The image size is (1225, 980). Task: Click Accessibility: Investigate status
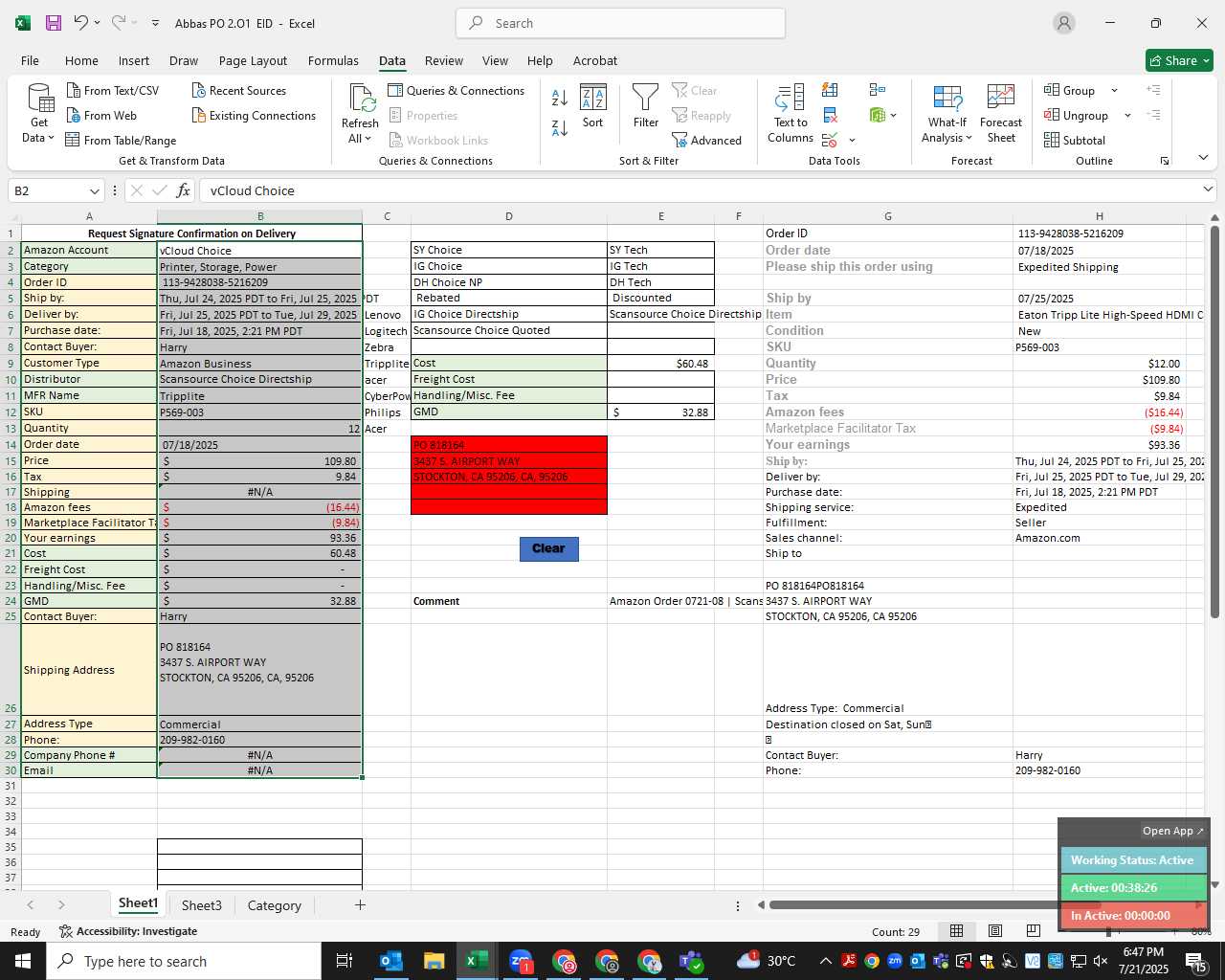(128, 931)
